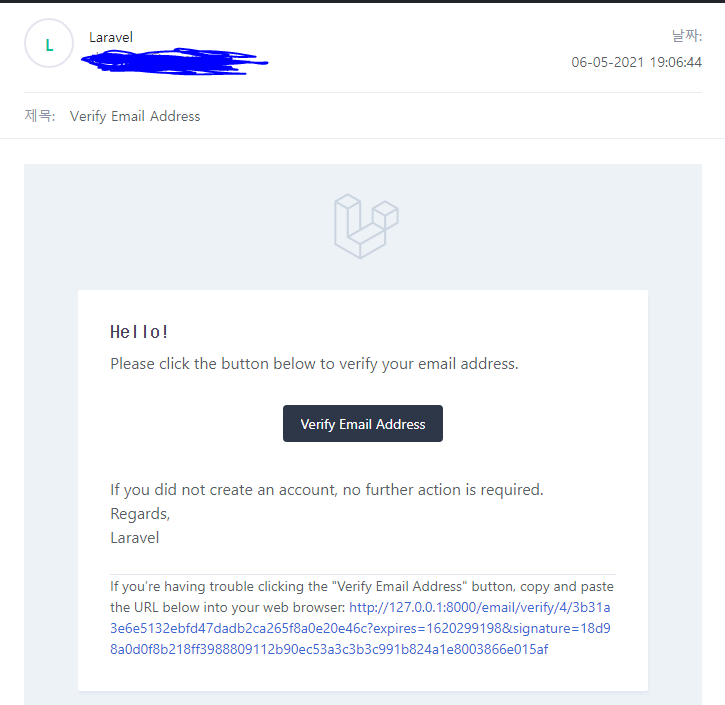Click the dark Verify Email Address button
This screenshot has width=725, height=705.
click(x=363, y=423)
